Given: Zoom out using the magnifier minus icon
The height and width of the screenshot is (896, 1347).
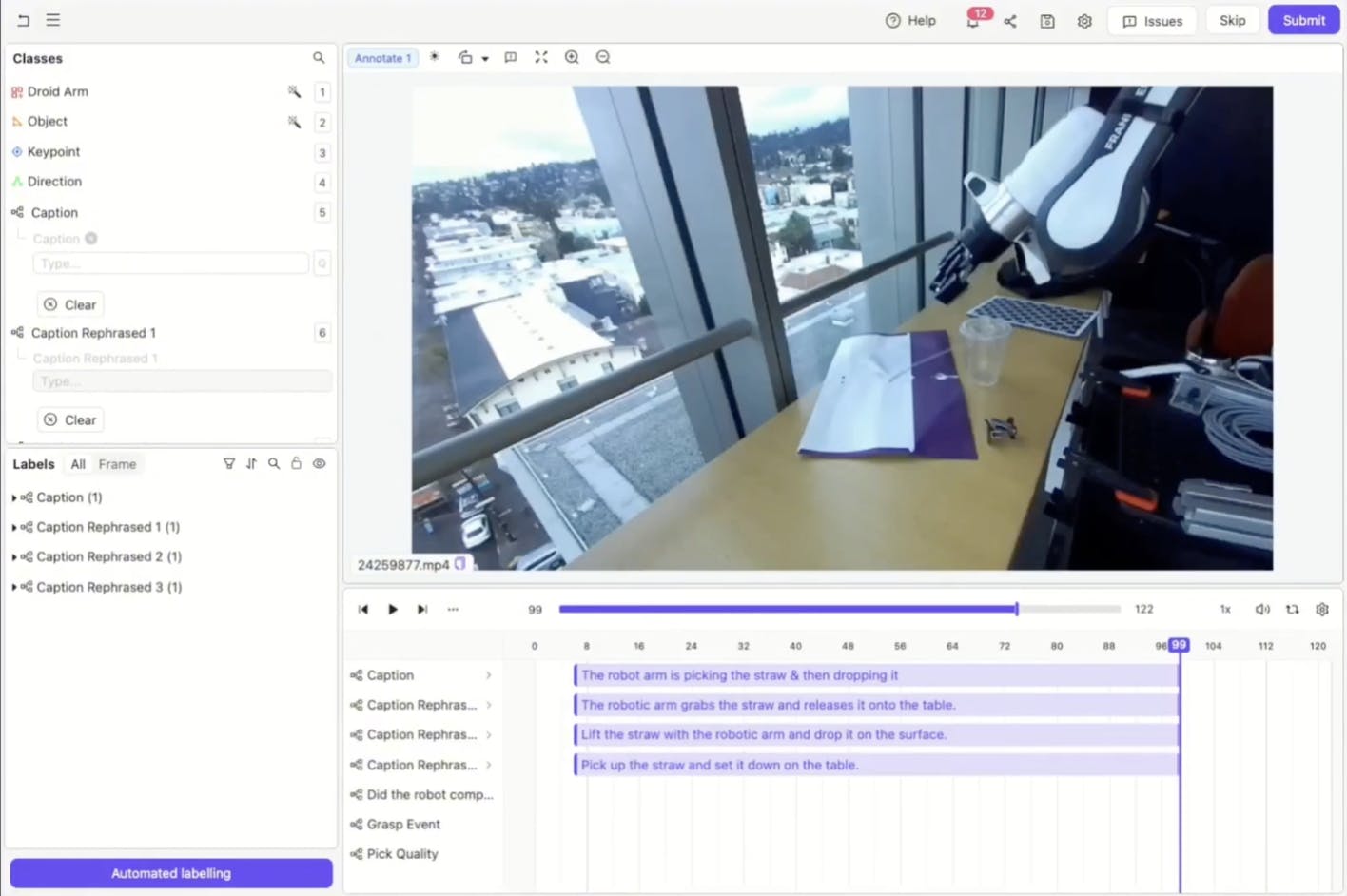Looking at the screenshot, I should click(603, 57).
